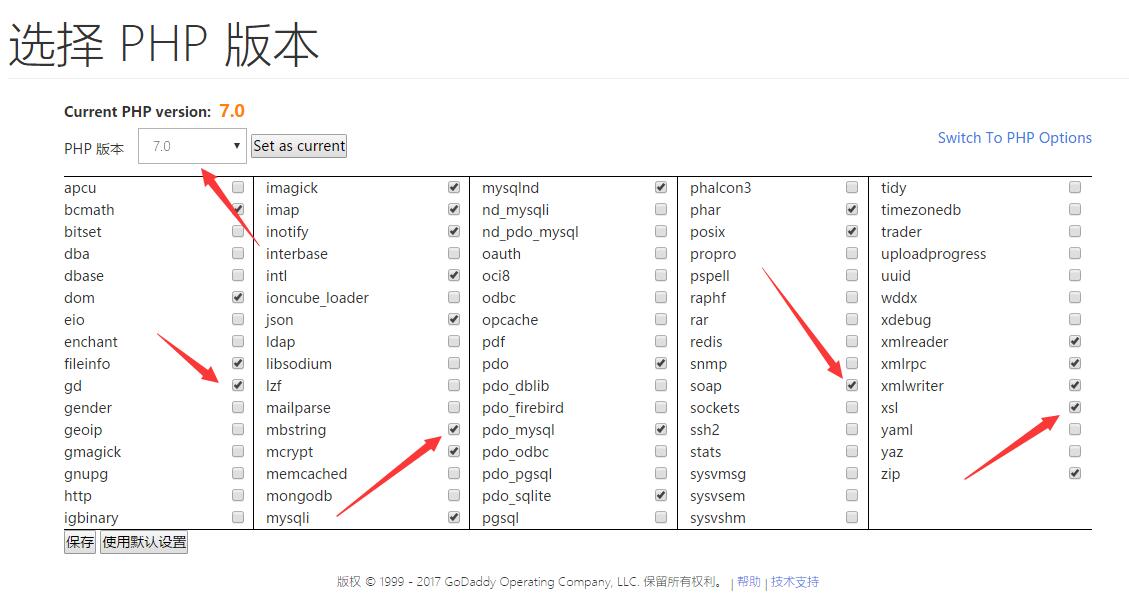Click the orange 7.0 version value
1129x603 pixels.
[232, 111]
